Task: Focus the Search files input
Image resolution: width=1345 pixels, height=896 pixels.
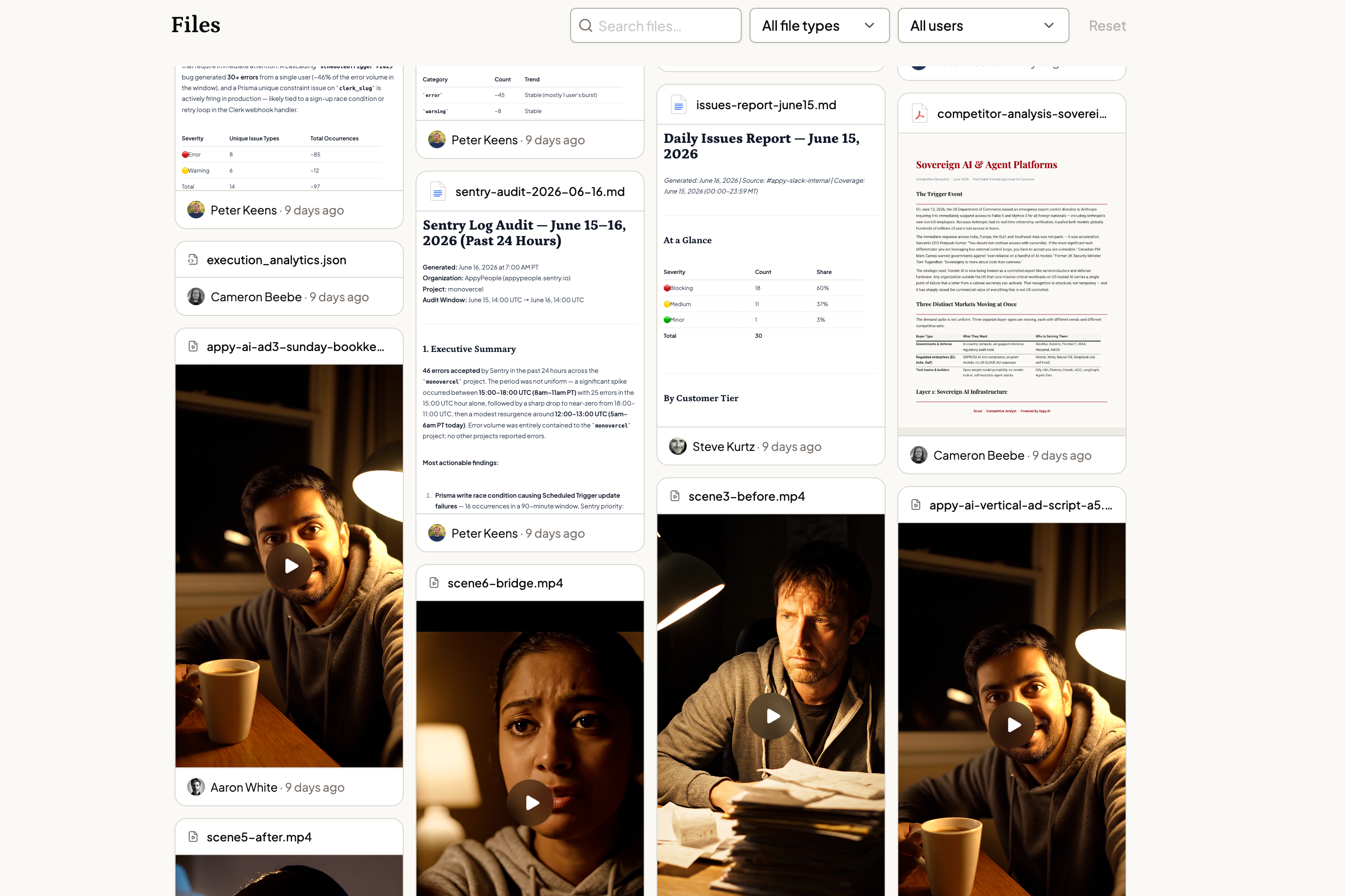Action: (x=655, y=26)
